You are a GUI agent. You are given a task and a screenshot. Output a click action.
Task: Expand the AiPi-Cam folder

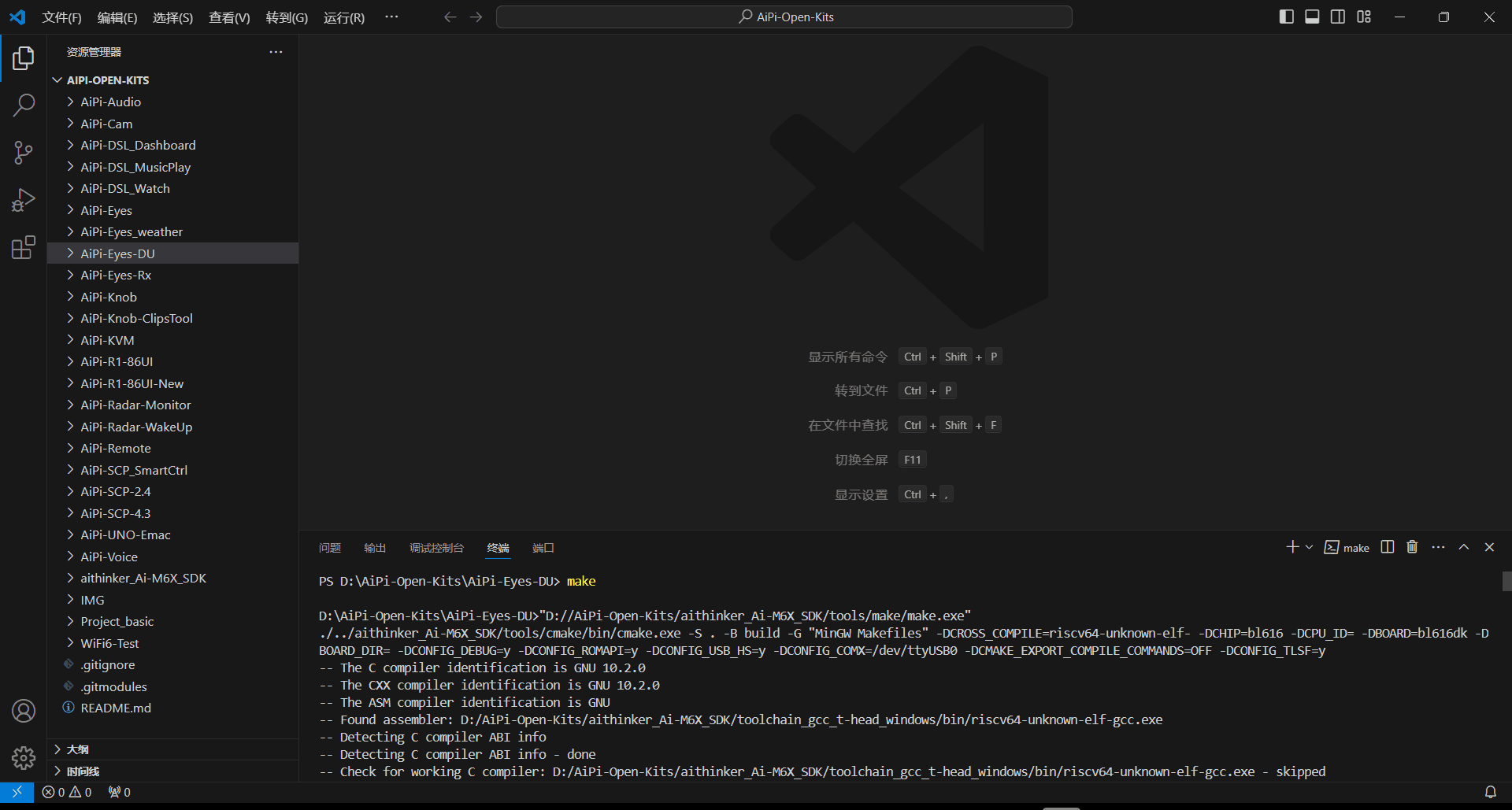[x=173, y=124]
